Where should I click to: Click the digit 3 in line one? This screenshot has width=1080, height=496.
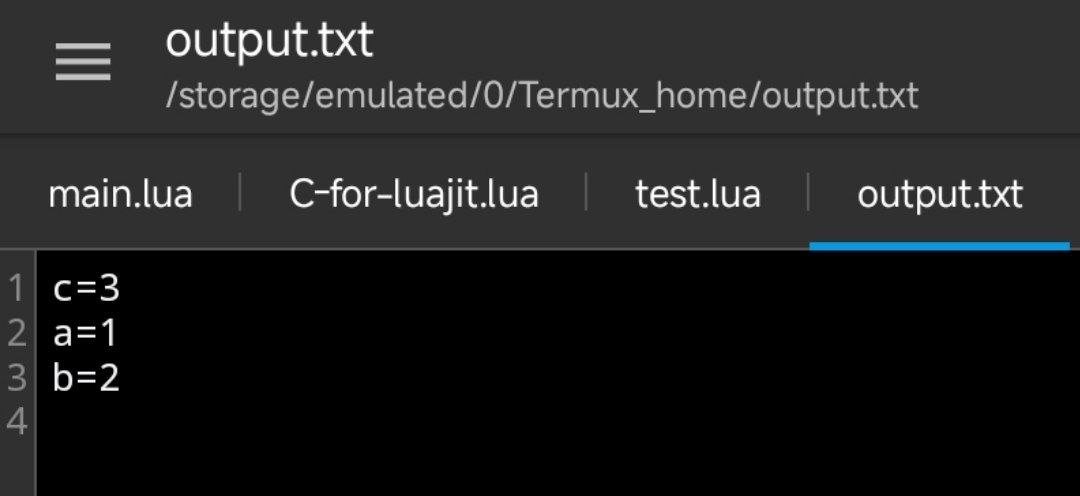pyautogui.click(x=109, y=289)
